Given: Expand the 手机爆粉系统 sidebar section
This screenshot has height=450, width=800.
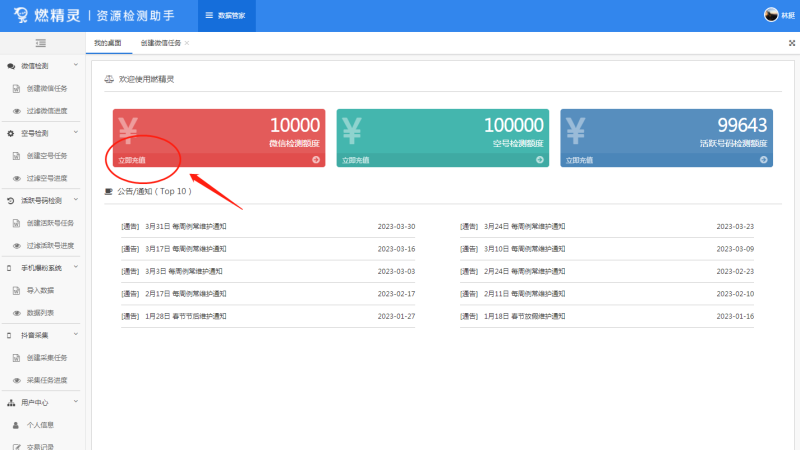Looking at the screenshot, I should [x=76, y=268].
